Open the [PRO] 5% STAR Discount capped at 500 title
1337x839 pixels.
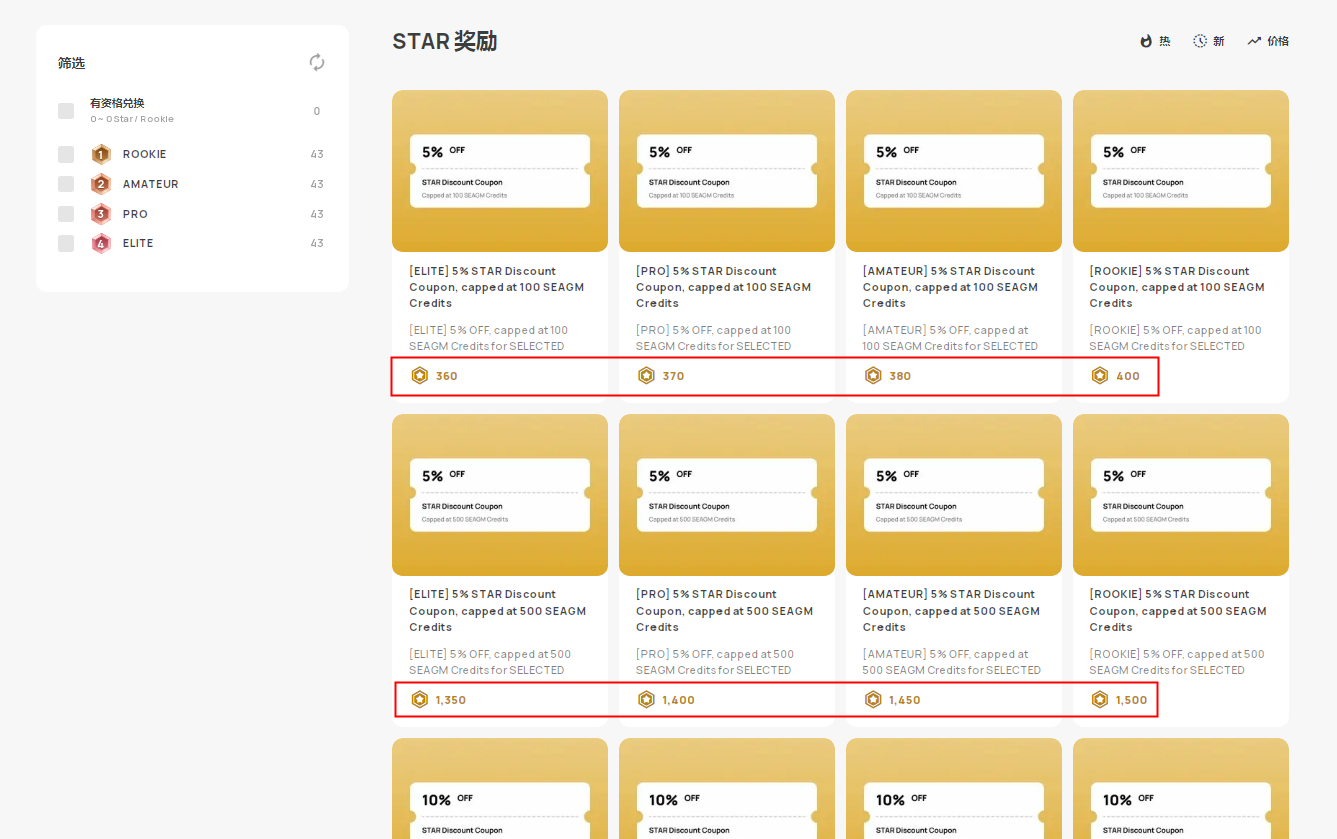click(724, 611)
